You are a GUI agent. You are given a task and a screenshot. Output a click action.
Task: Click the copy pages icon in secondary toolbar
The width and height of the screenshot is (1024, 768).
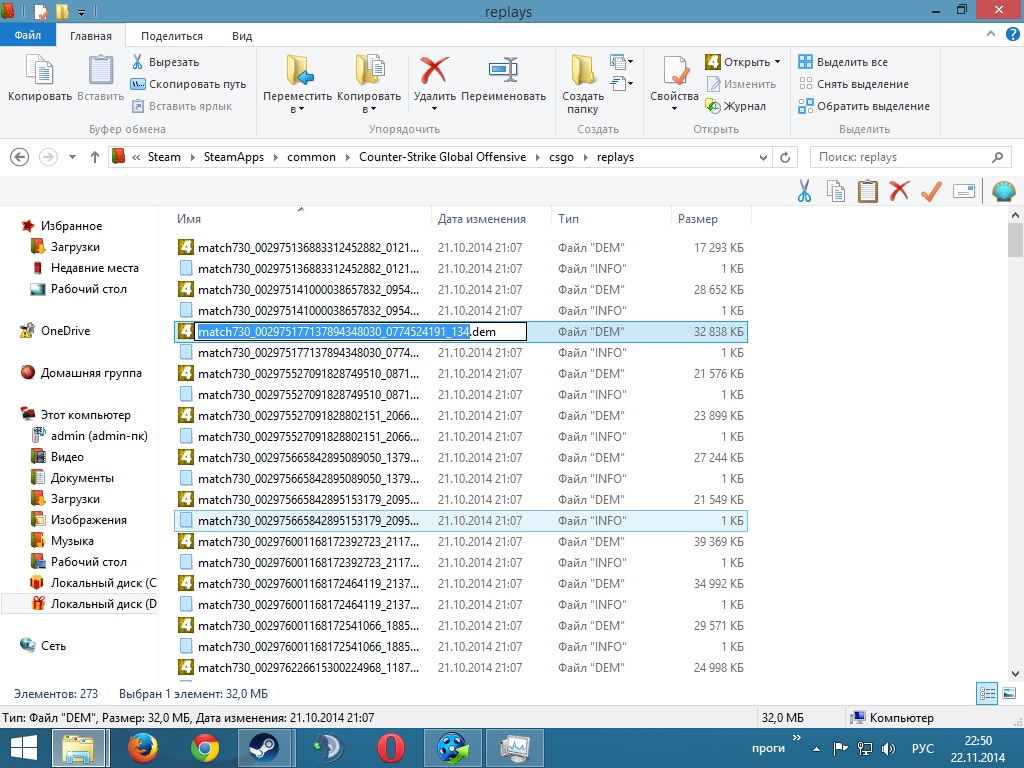836,191
